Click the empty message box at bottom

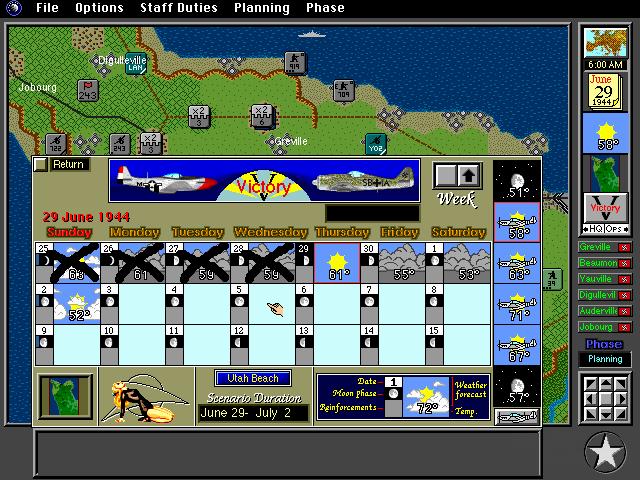tap(288, 452)
